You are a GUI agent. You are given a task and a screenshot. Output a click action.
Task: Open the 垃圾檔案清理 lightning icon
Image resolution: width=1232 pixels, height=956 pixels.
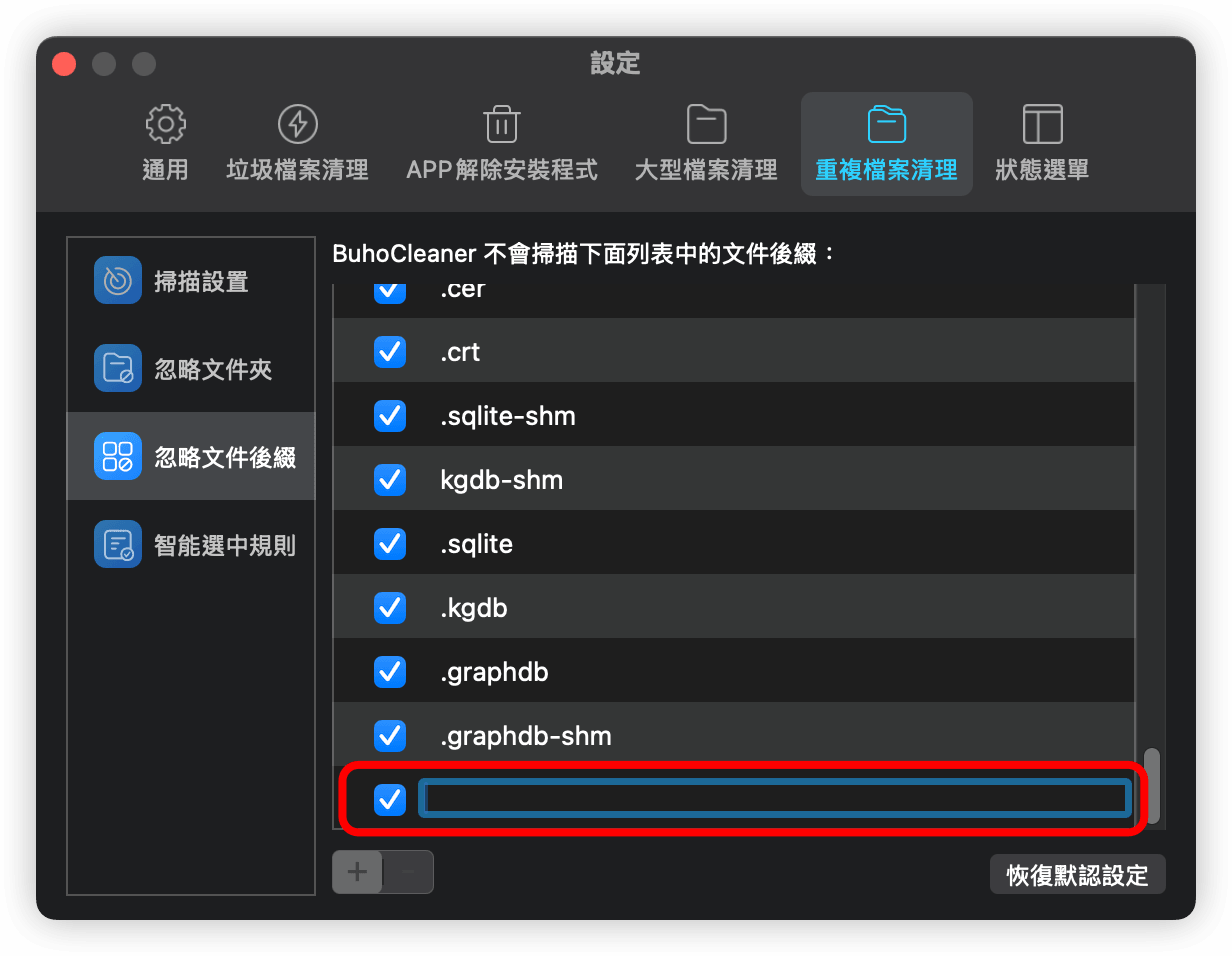[297, 124]
